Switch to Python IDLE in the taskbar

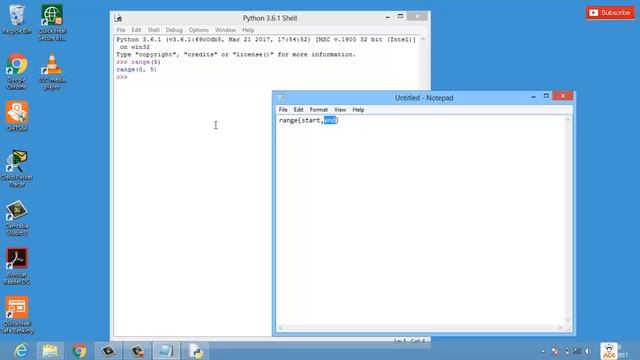pyautogui.click(x=196, y=351)
